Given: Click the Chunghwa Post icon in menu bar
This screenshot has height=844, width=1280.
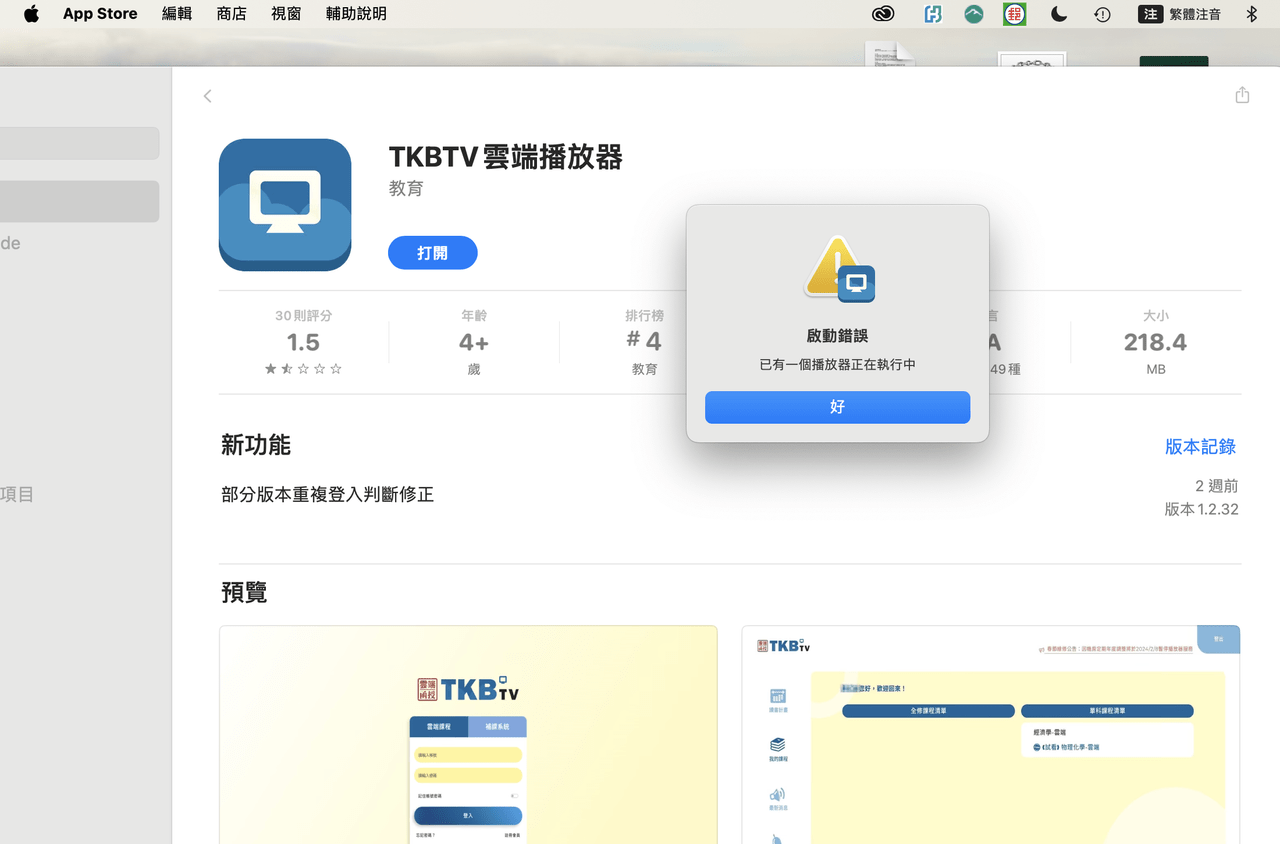Looking at the screenshot, I should coord(1014,14).
